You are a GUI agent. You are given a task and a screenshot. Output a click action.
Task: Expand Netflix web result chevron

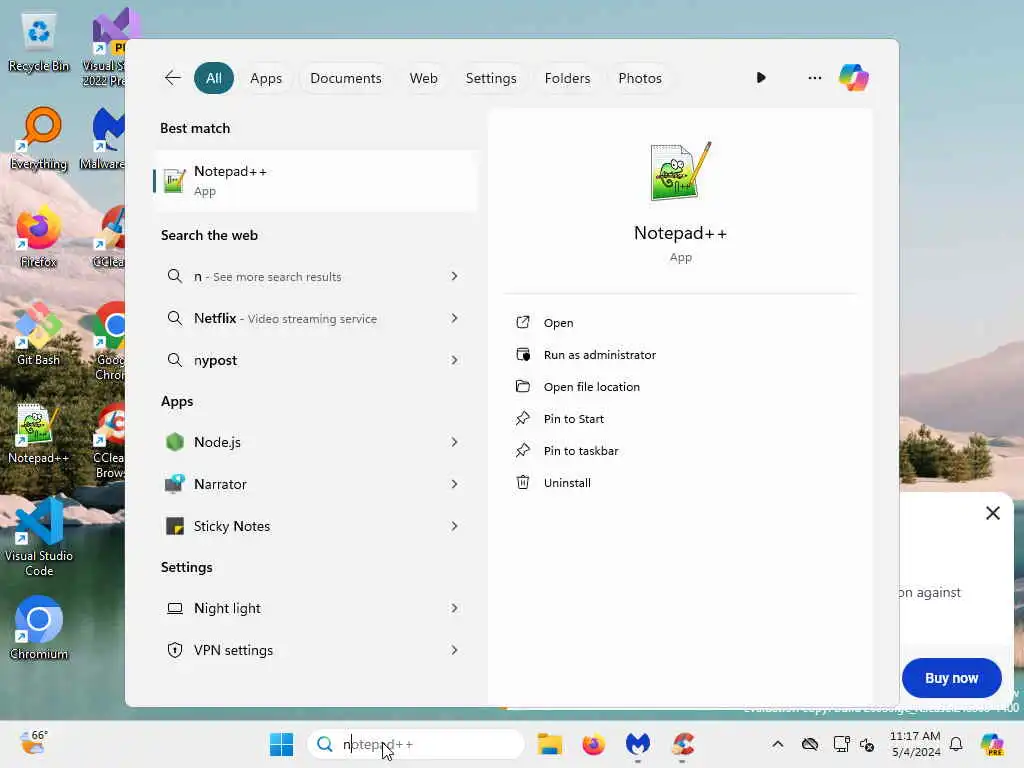click(x=455, y=318)
